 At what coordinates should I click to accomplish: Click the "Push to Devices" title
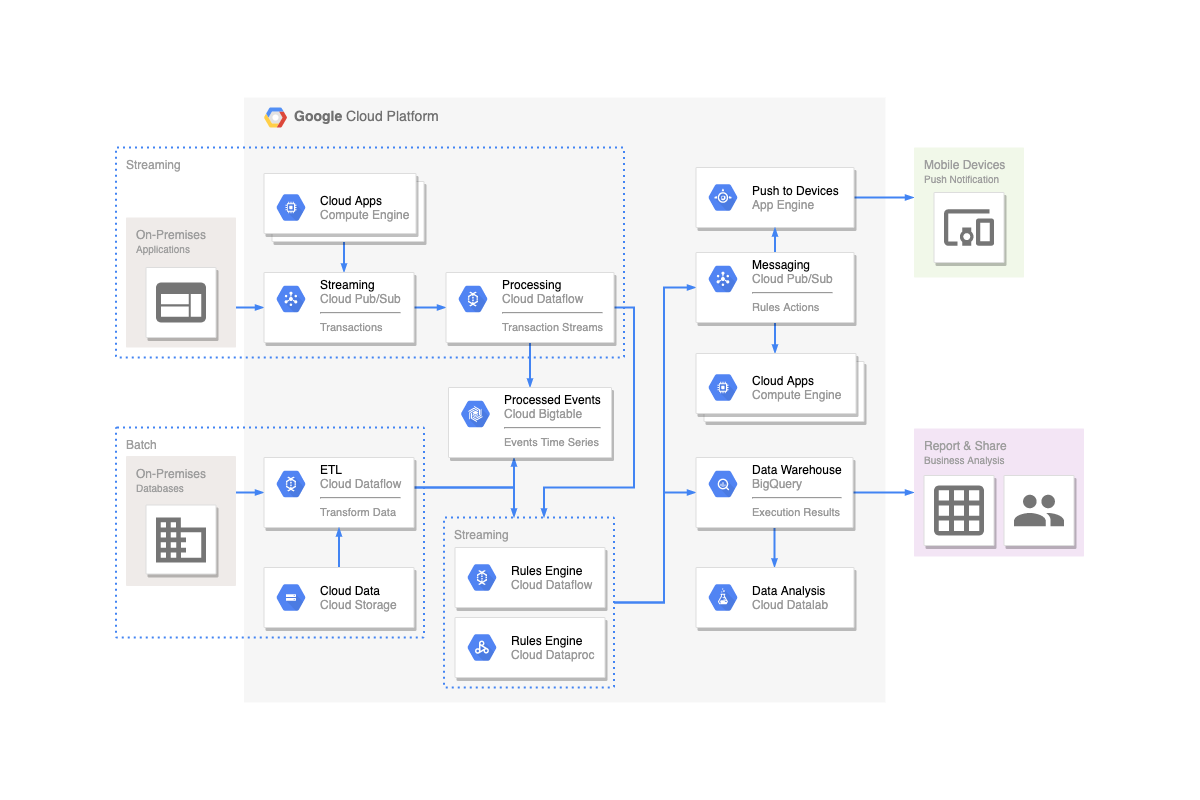point(795,191)
